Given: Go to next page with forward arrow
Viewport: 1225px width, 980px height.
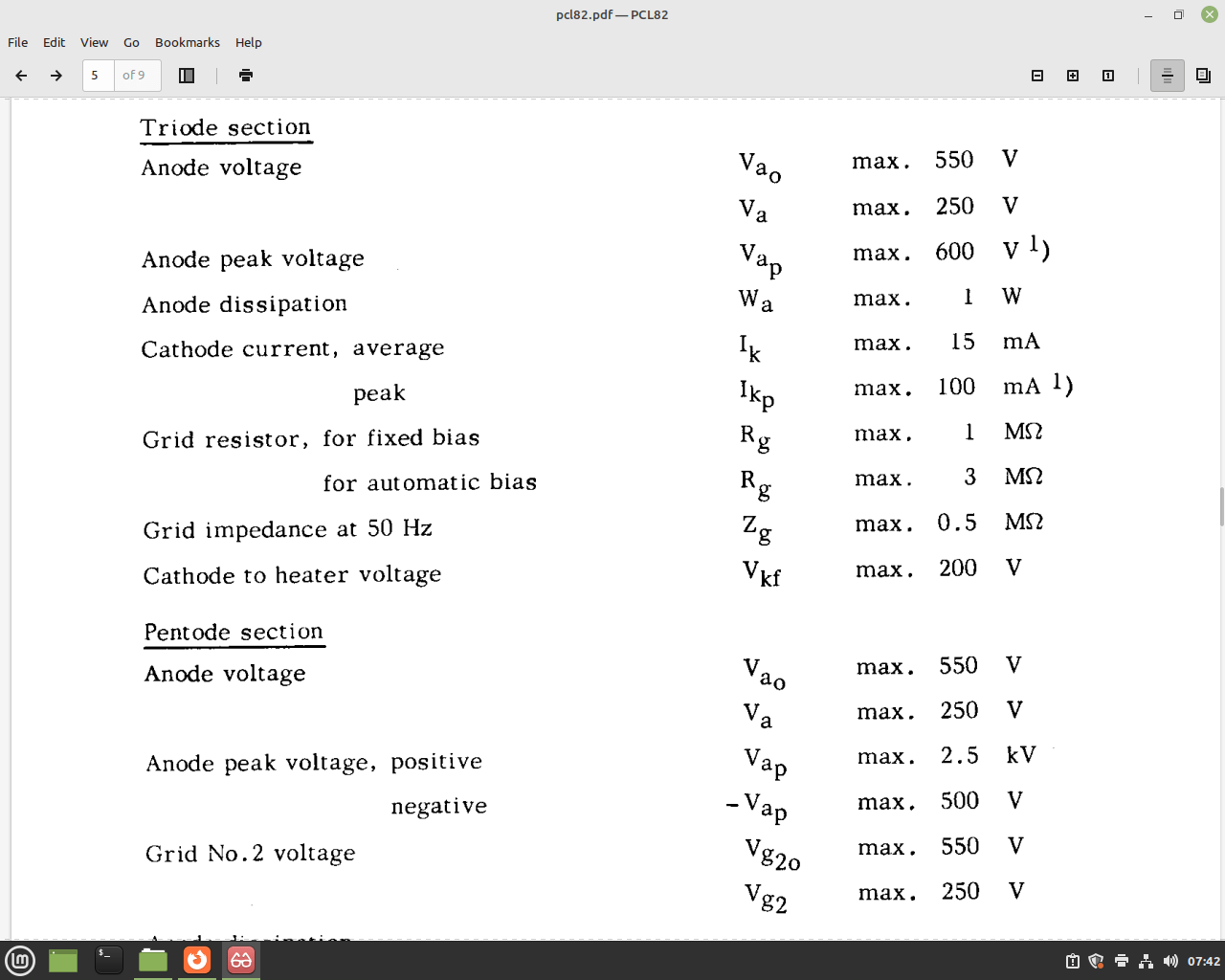Looking at the screenshot, I should pos(56,76).
